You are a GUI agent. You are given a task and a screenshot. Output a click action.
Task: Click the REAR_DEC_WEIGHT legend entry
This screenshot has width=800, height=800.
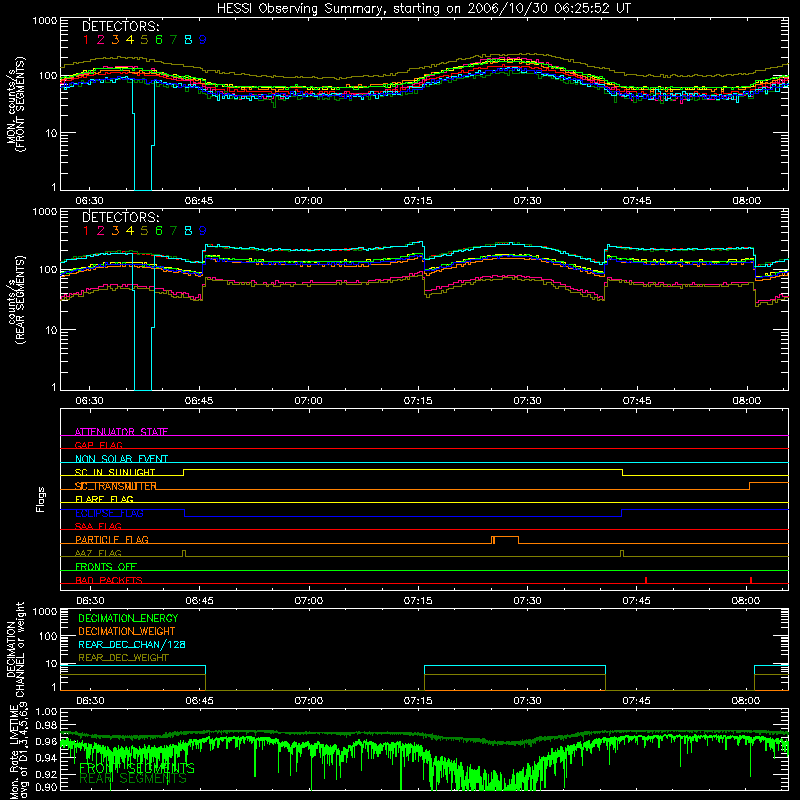click(x=123, y=658)
